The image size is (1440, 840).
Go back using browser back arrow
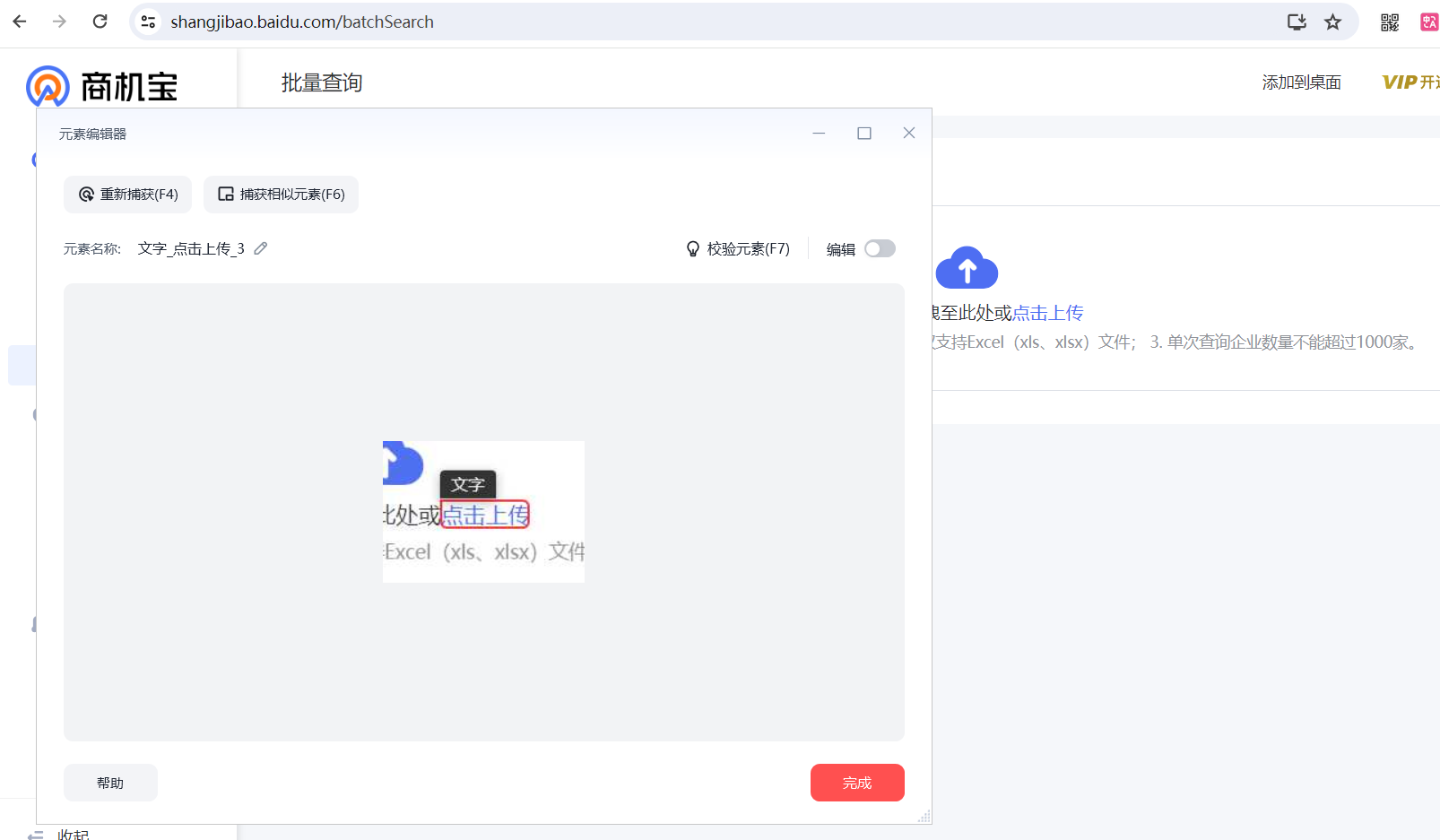pos(20,22)
